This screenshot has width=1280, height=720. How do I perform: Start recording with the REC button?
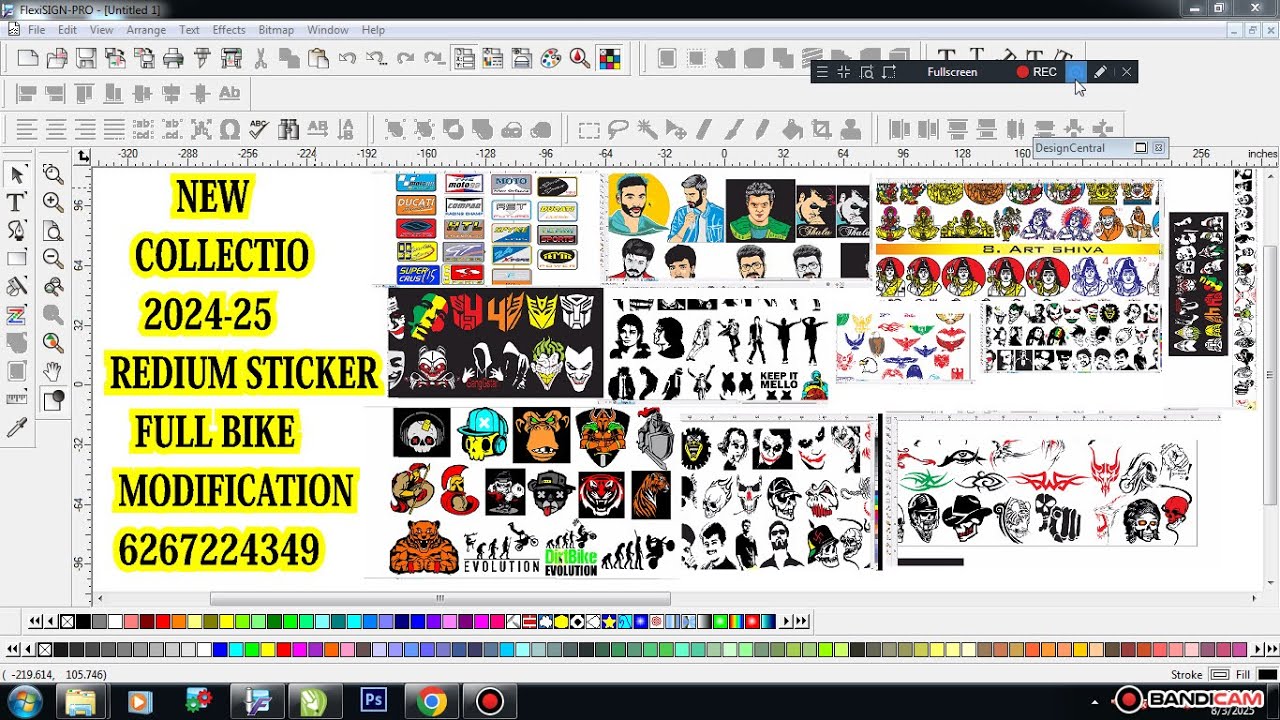(x=1037, y=72)
